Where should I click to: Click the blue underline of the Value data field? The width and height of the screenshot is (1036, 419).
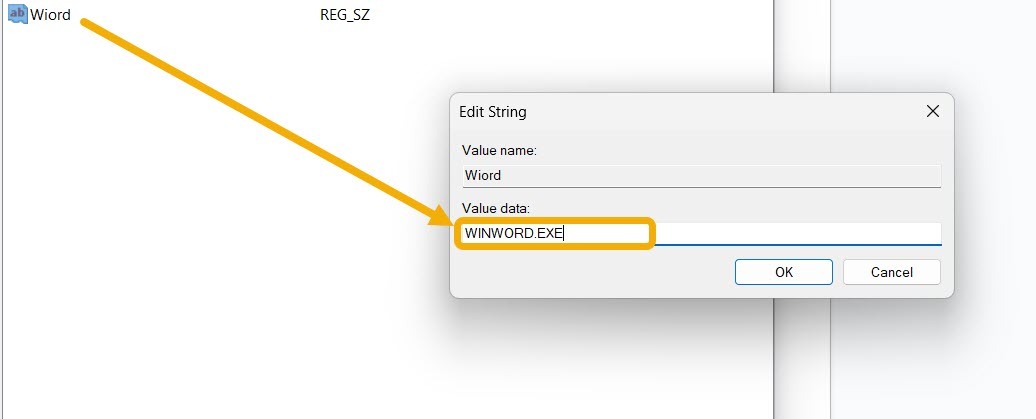(798, 245)
